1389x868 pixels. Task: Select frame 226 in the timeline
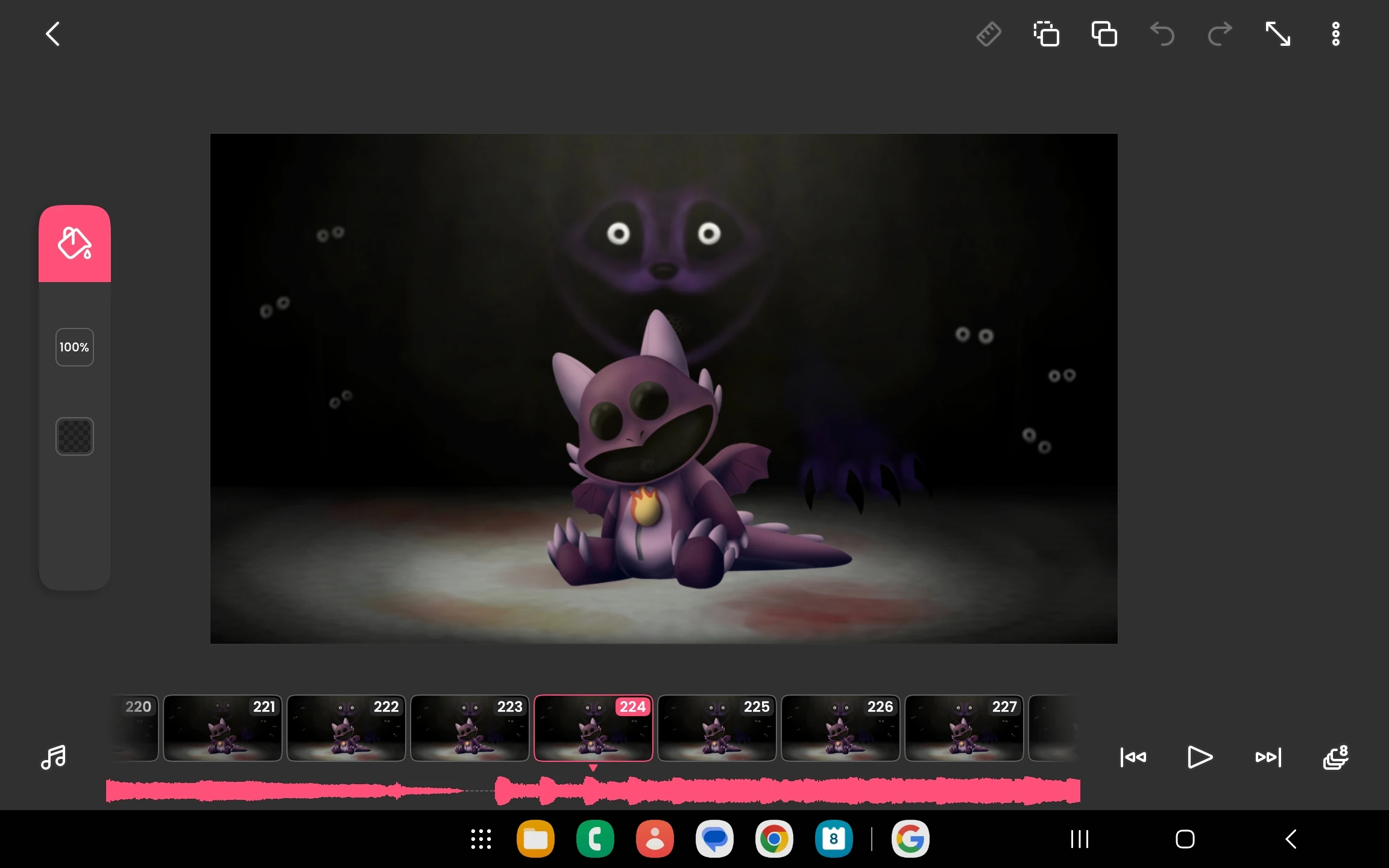point(840,729)
